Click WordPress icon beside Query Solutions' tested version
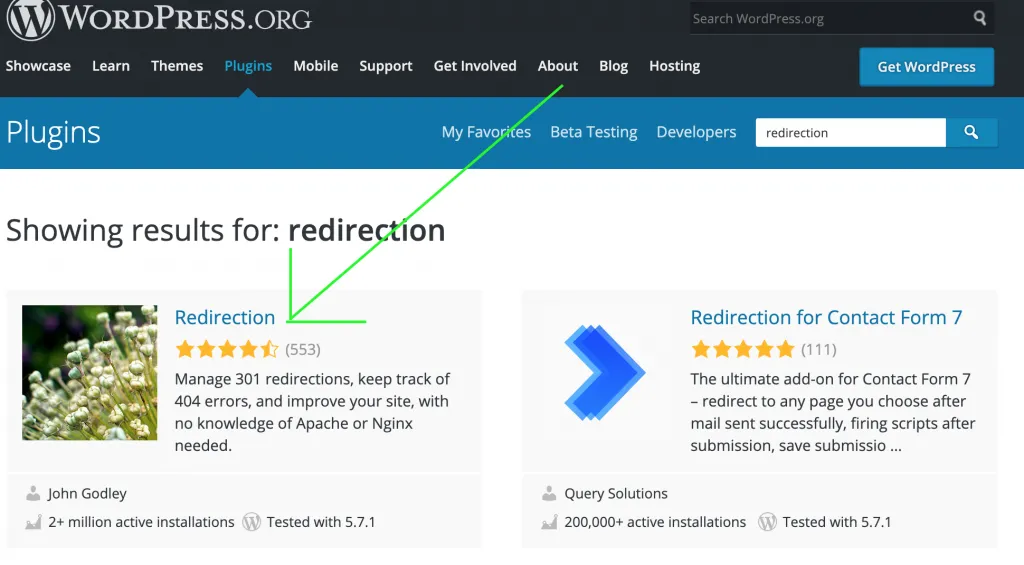 click(767, 522)
